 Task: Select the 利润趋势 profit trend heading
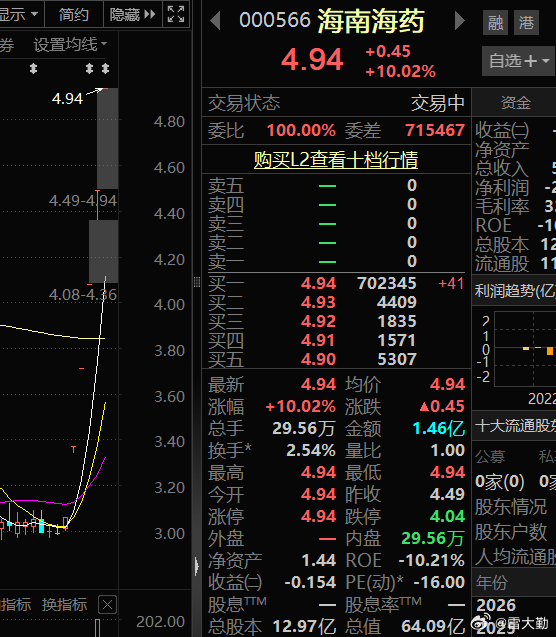click(x=515, y=290)
